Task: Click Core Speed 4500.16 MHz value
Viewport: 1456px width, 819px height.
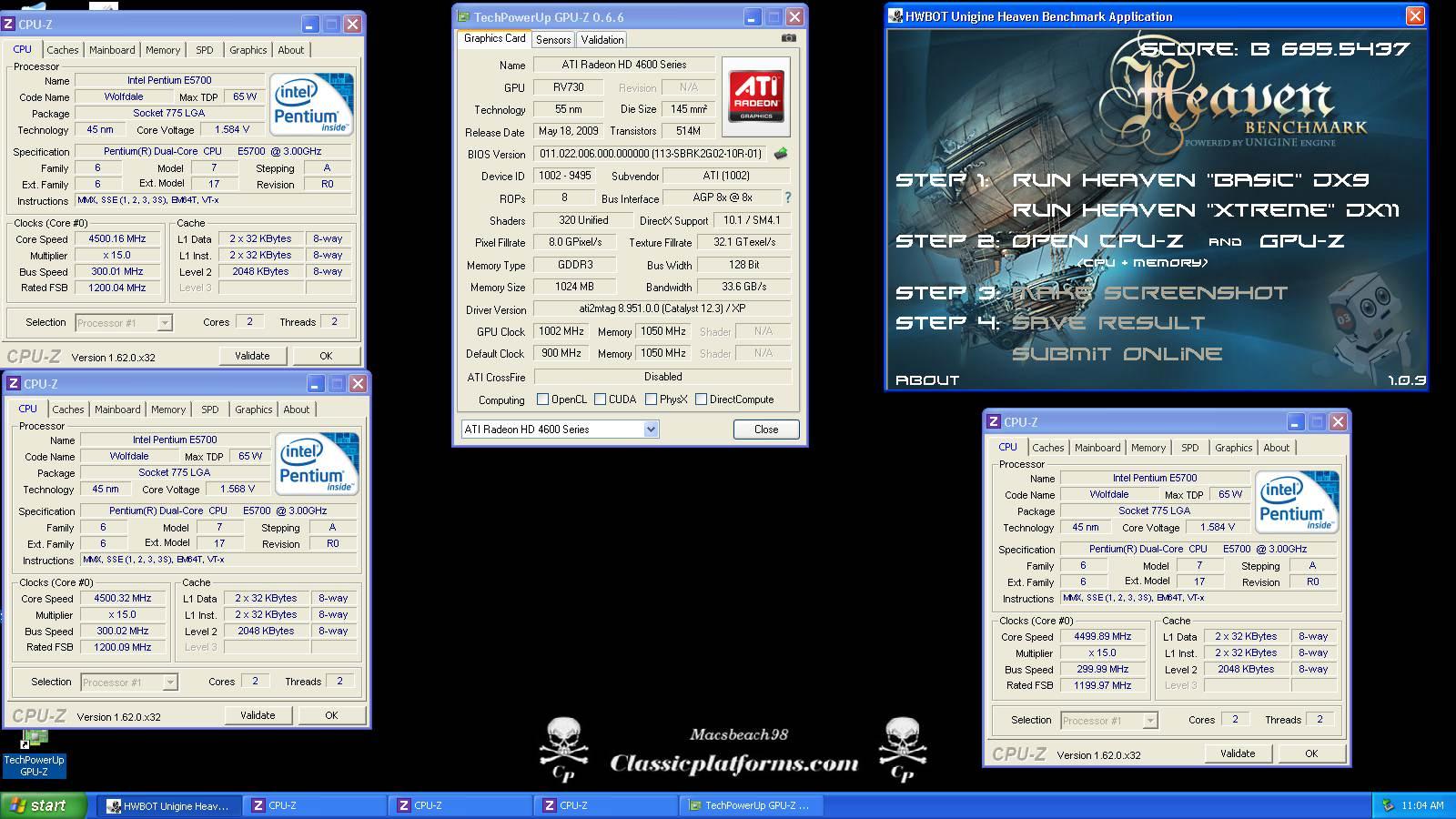Action: tap(117, 239)
